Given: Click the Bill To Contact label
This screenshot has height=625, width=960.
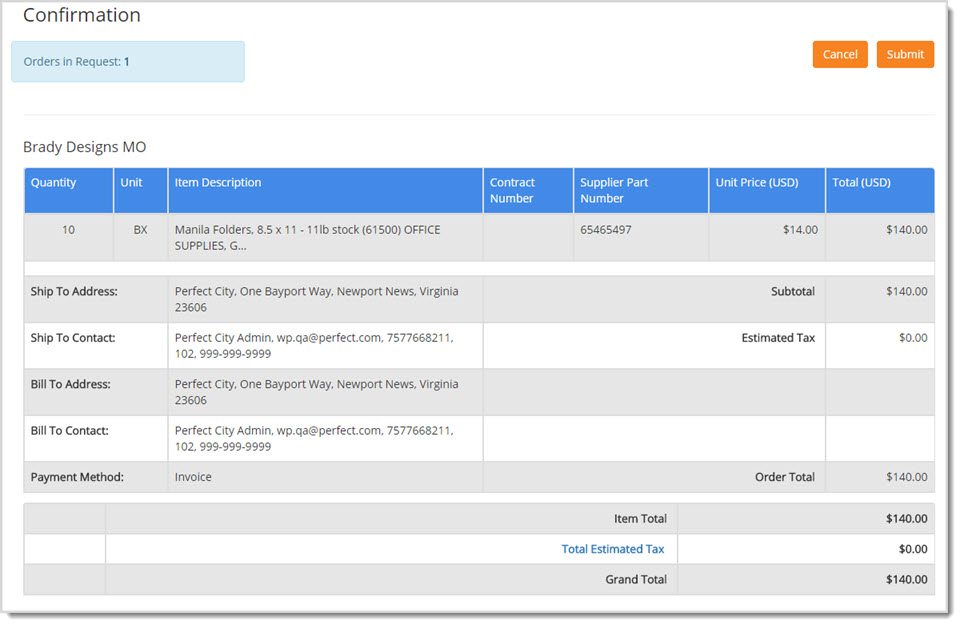Looking at the screenshot, I should coord(69,431).
